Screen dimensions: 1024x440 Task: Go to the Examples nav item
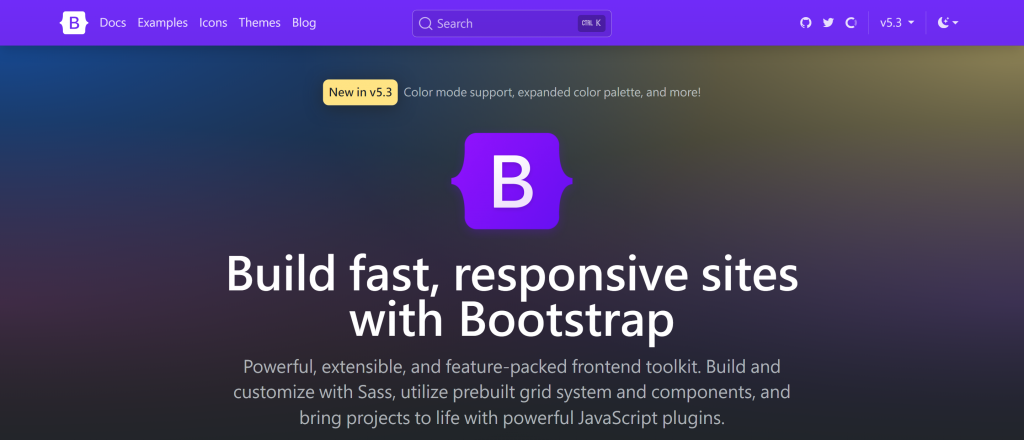point(162,23)
